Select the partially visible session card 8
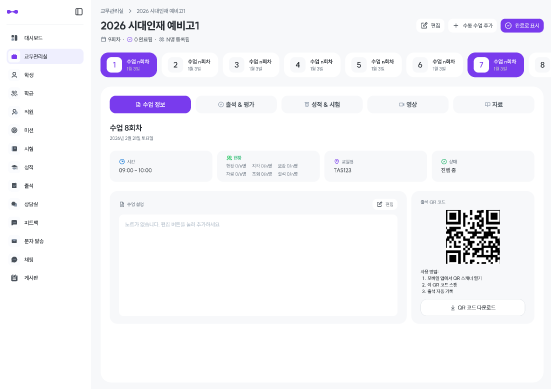 [540, 65]
